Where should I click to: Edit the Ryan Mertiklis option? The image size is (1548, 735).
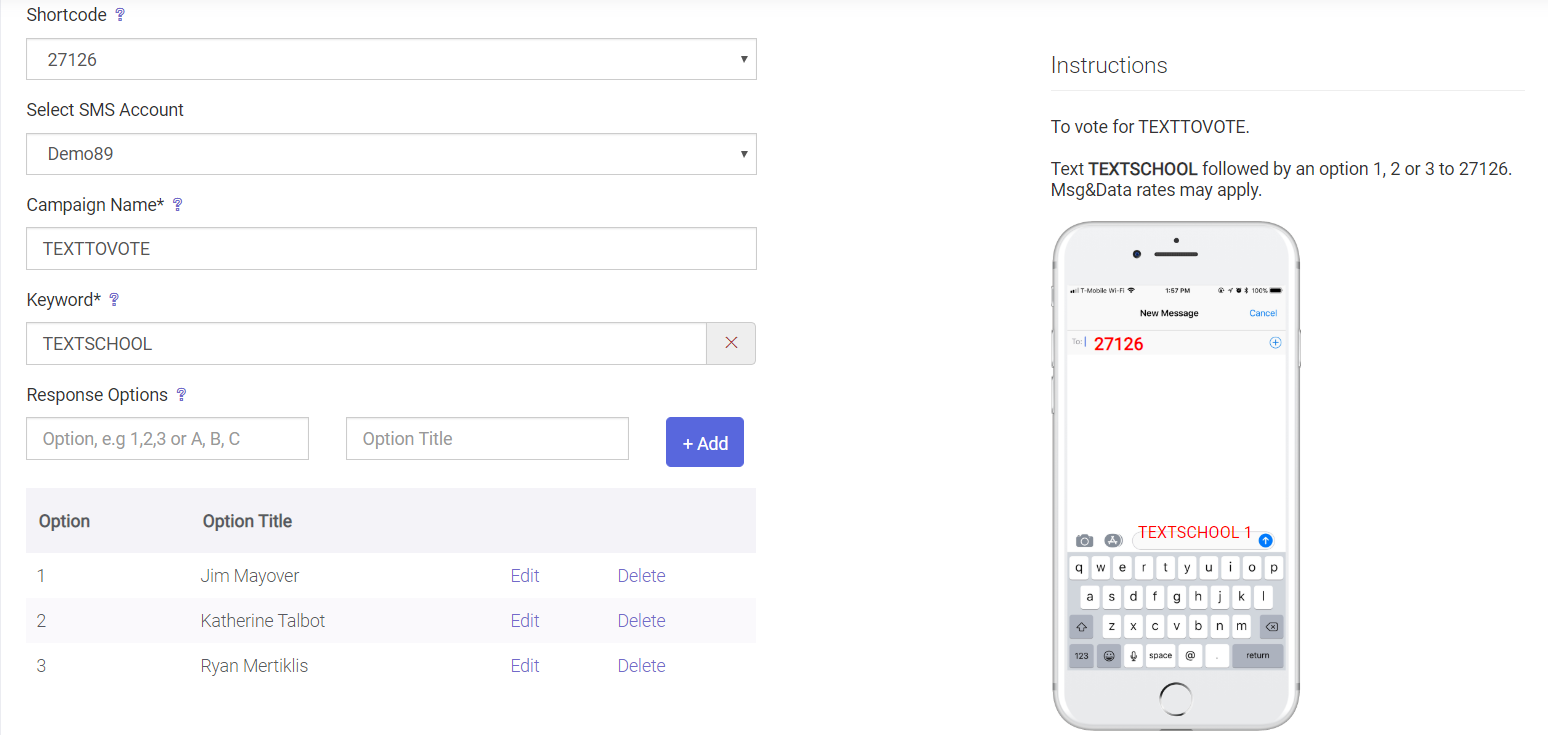pos(525,666)
